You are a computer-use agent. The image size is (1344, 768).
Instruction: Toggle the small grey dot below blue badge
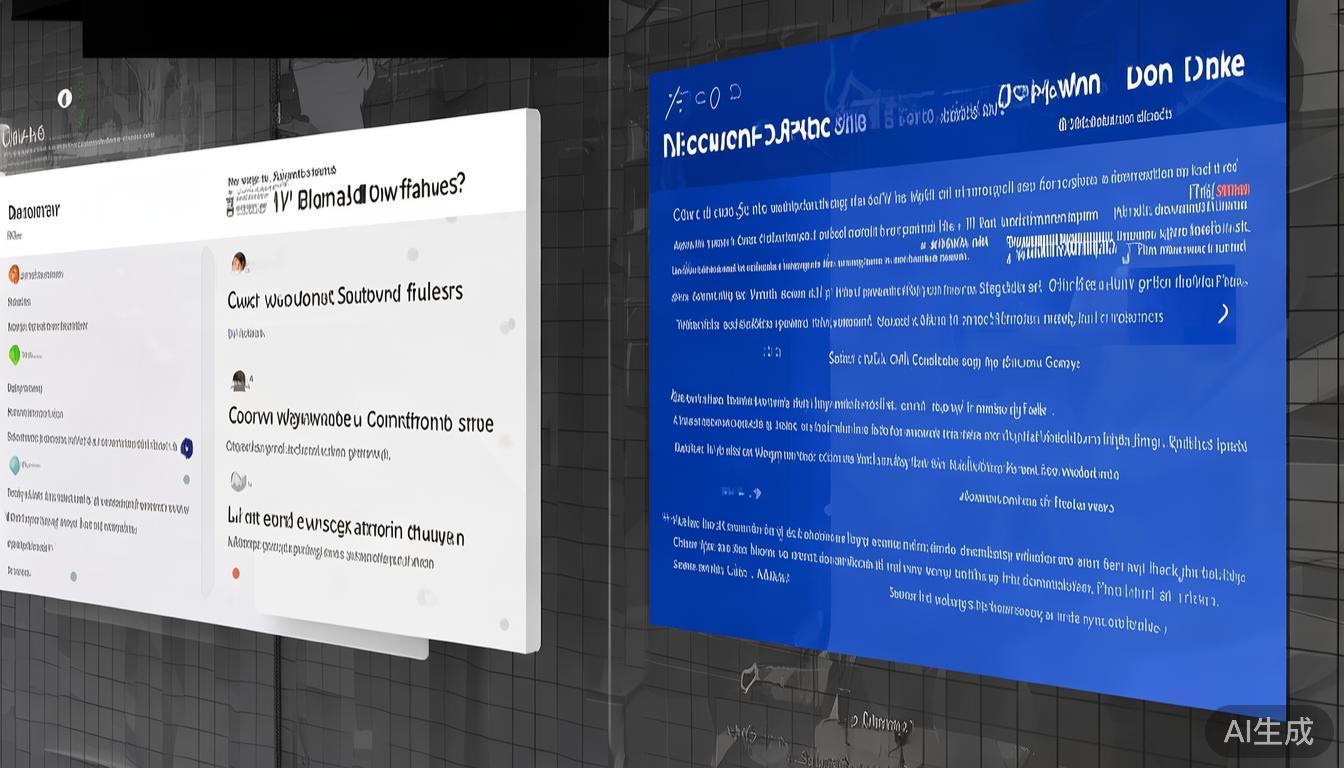pos(186,479)
